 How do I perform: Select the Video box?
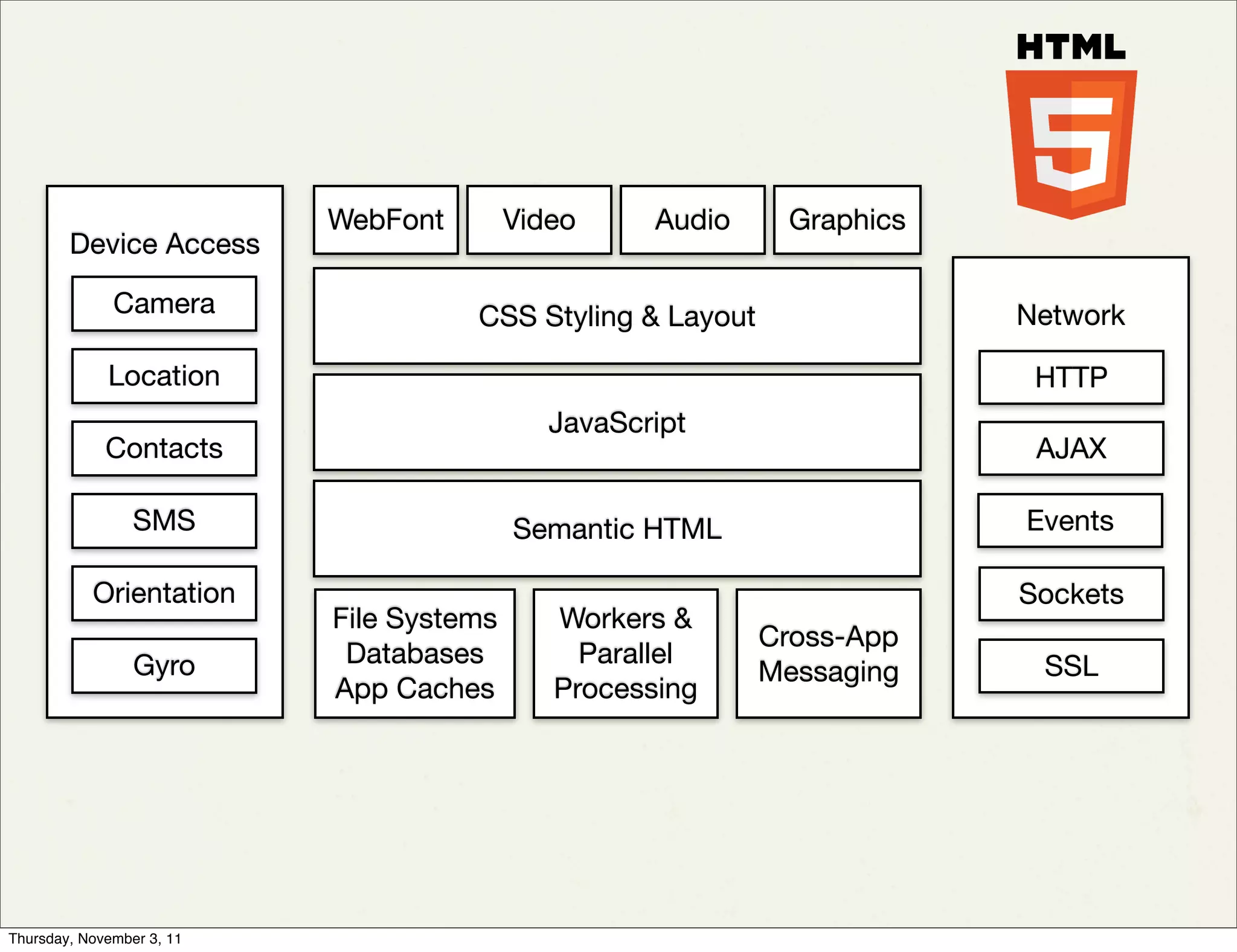539,220
